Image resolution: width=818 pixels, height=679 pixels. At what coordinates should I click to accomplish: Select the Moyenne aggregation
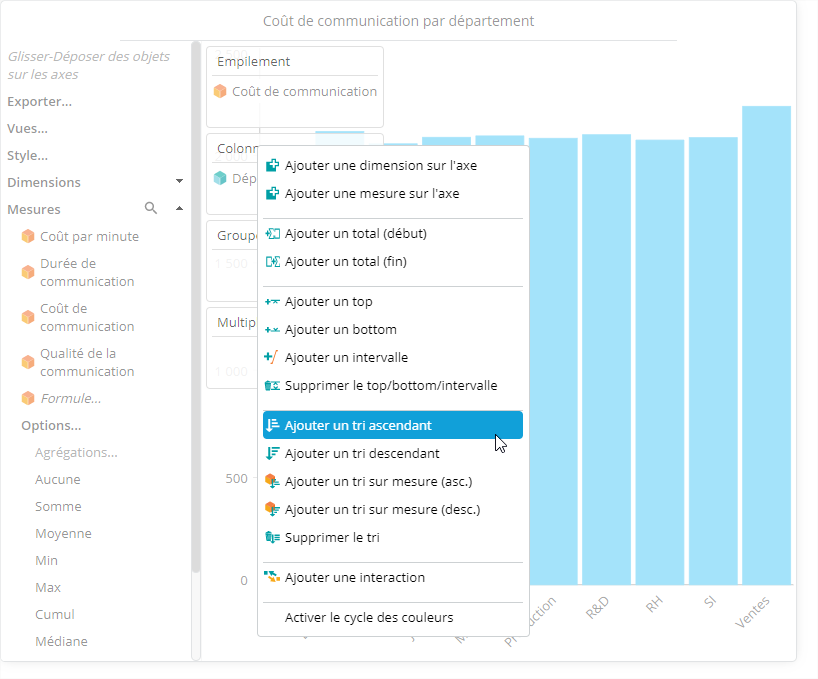point(63,533)
